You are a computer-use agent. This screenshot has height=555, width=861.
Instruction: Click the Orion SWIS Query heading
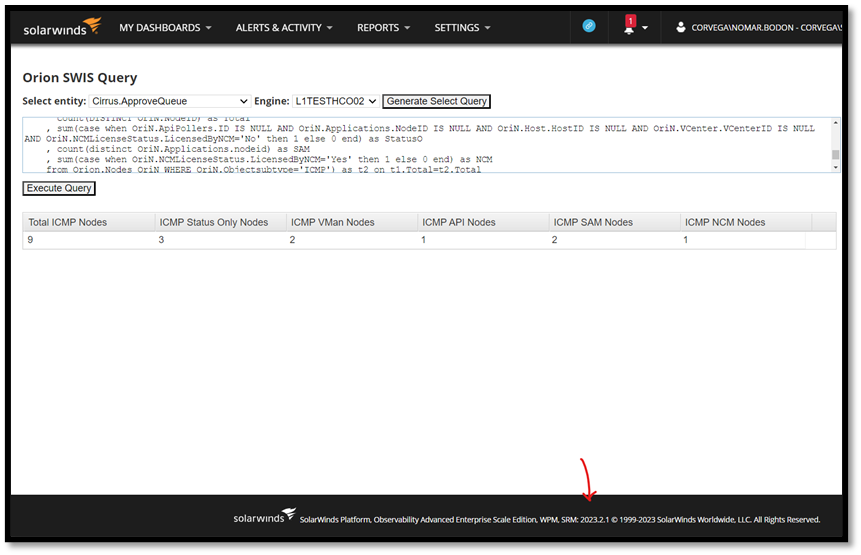(80, 77)
